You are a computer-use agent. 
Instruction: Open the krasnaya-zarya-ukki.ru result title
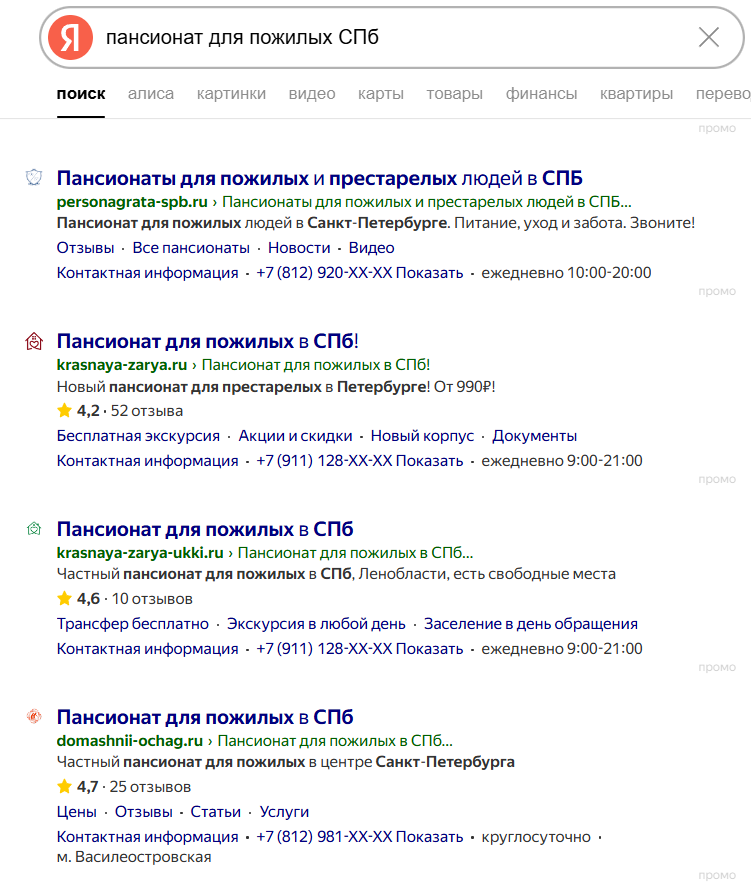coord(205,529)
